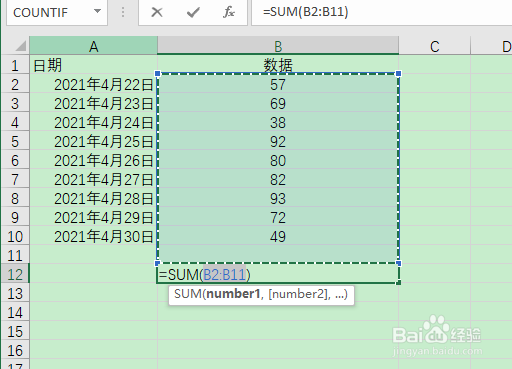Click data cell containing 38
Image resolution: width=512 pixels, height=369 pixels.
point(278,122)
